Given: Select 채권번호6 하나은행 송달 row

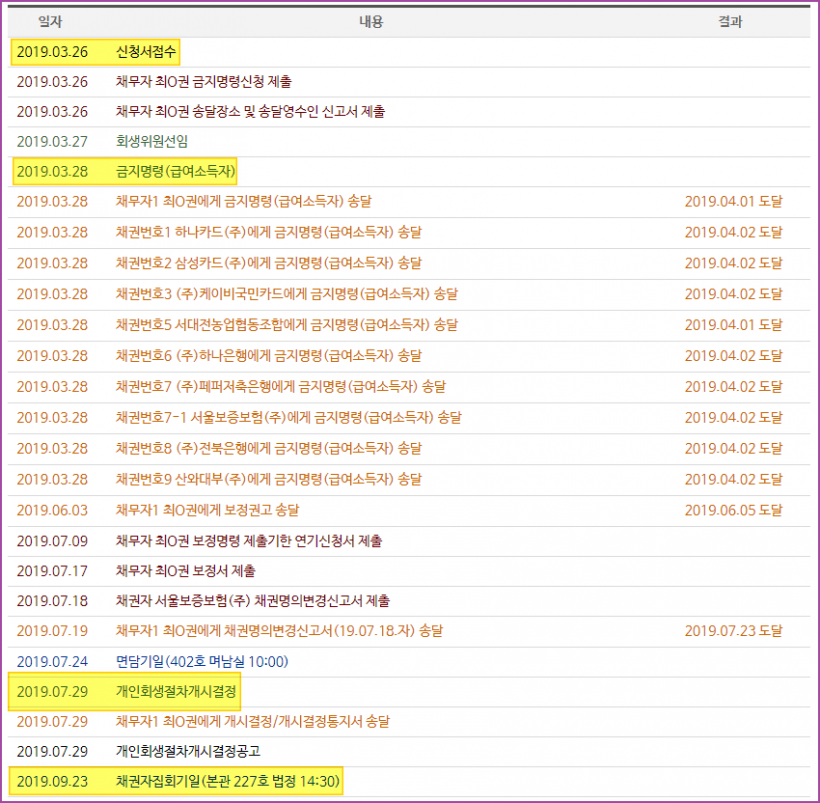Looking at the screenshot, I should [x=409, y=356].
